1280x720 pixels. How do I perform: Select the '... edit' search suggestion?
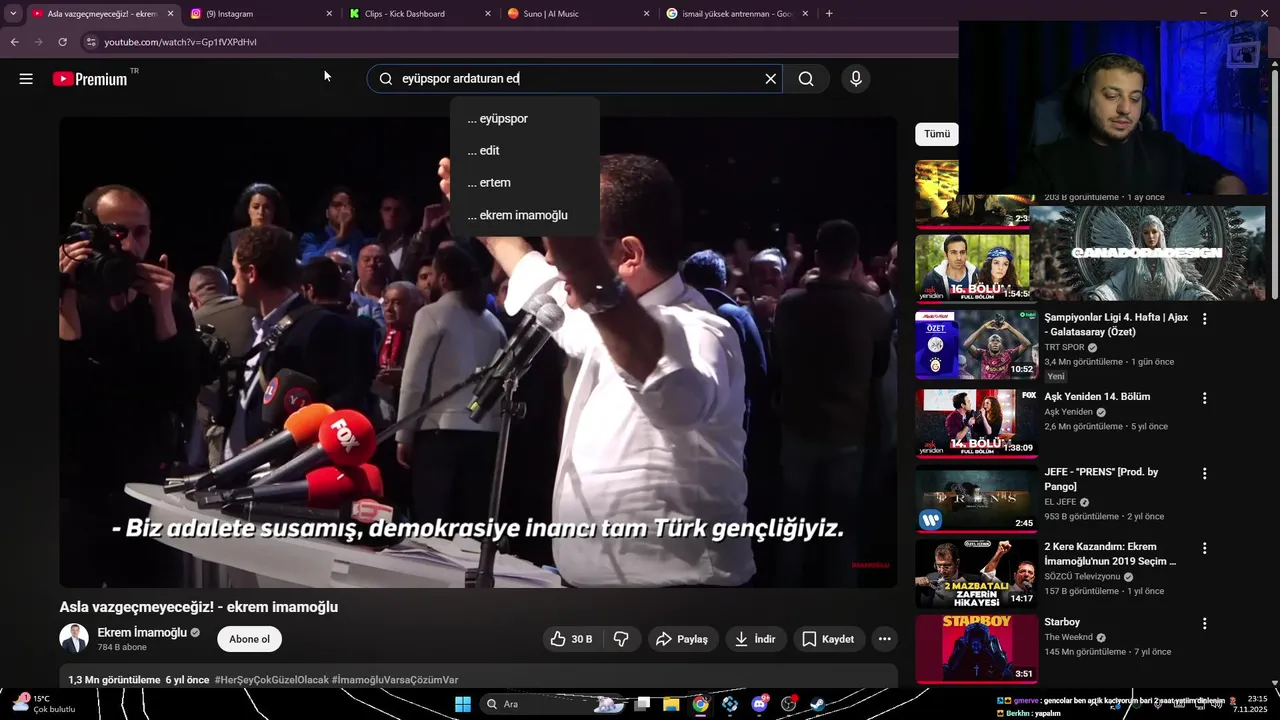525,150
